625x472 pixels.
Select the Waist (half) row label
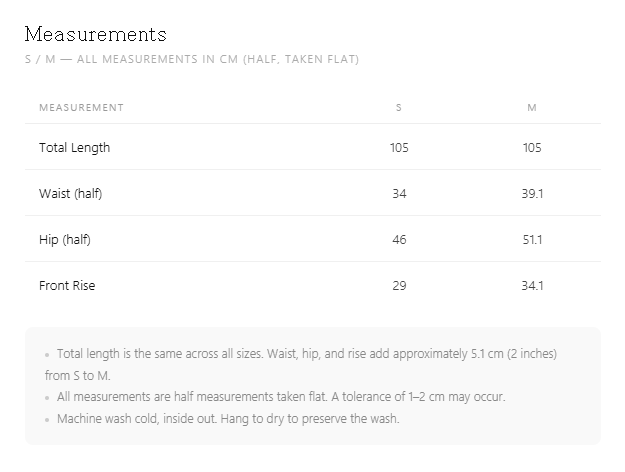[71, 194]
